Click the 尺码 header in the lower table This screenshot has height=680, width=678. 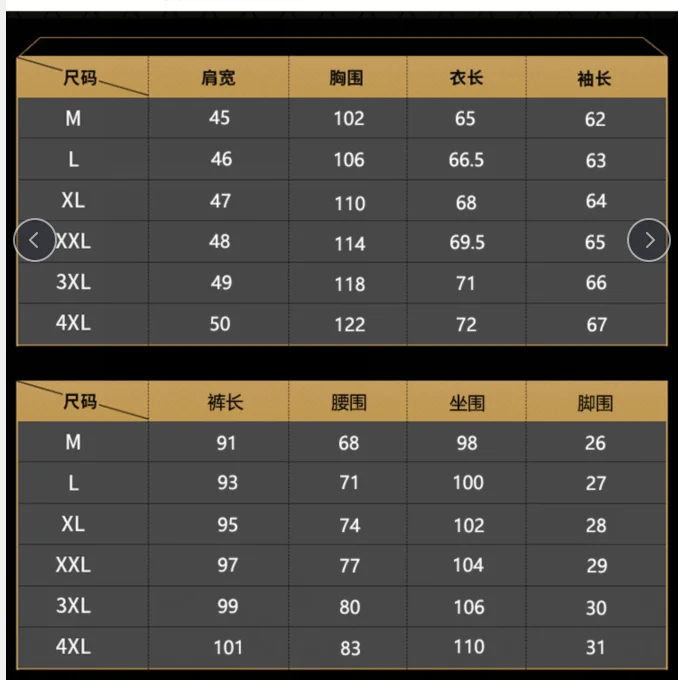(x=80, y=402)
